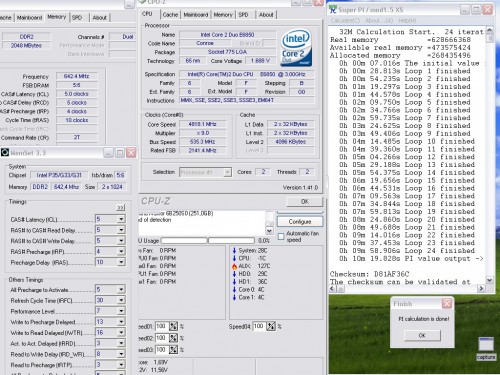Open the All Precharge to Activate dropdown

pos(121,289)
